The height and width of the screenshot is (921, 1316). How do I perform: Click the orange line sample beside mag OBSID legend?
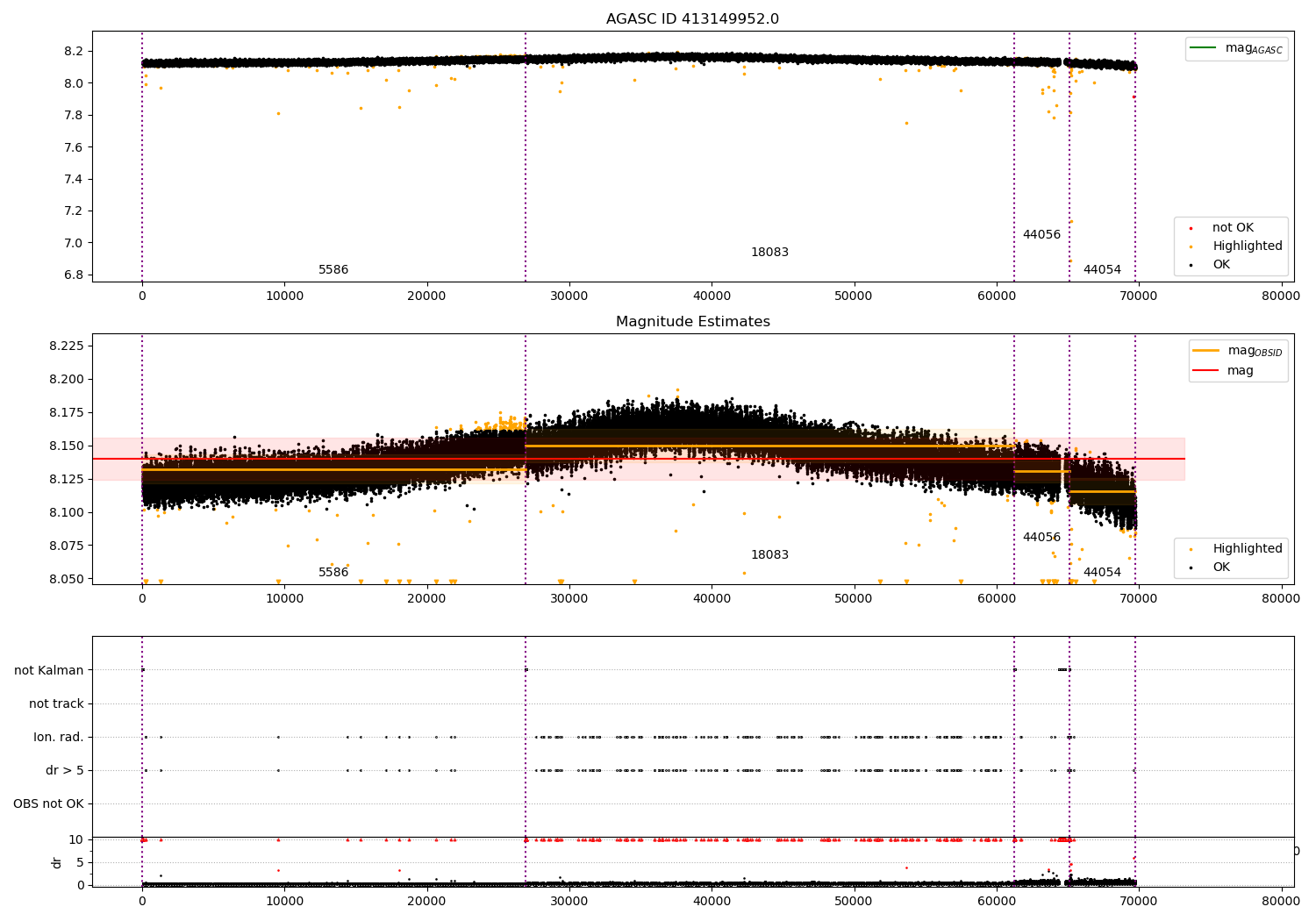click(1205, 351)
